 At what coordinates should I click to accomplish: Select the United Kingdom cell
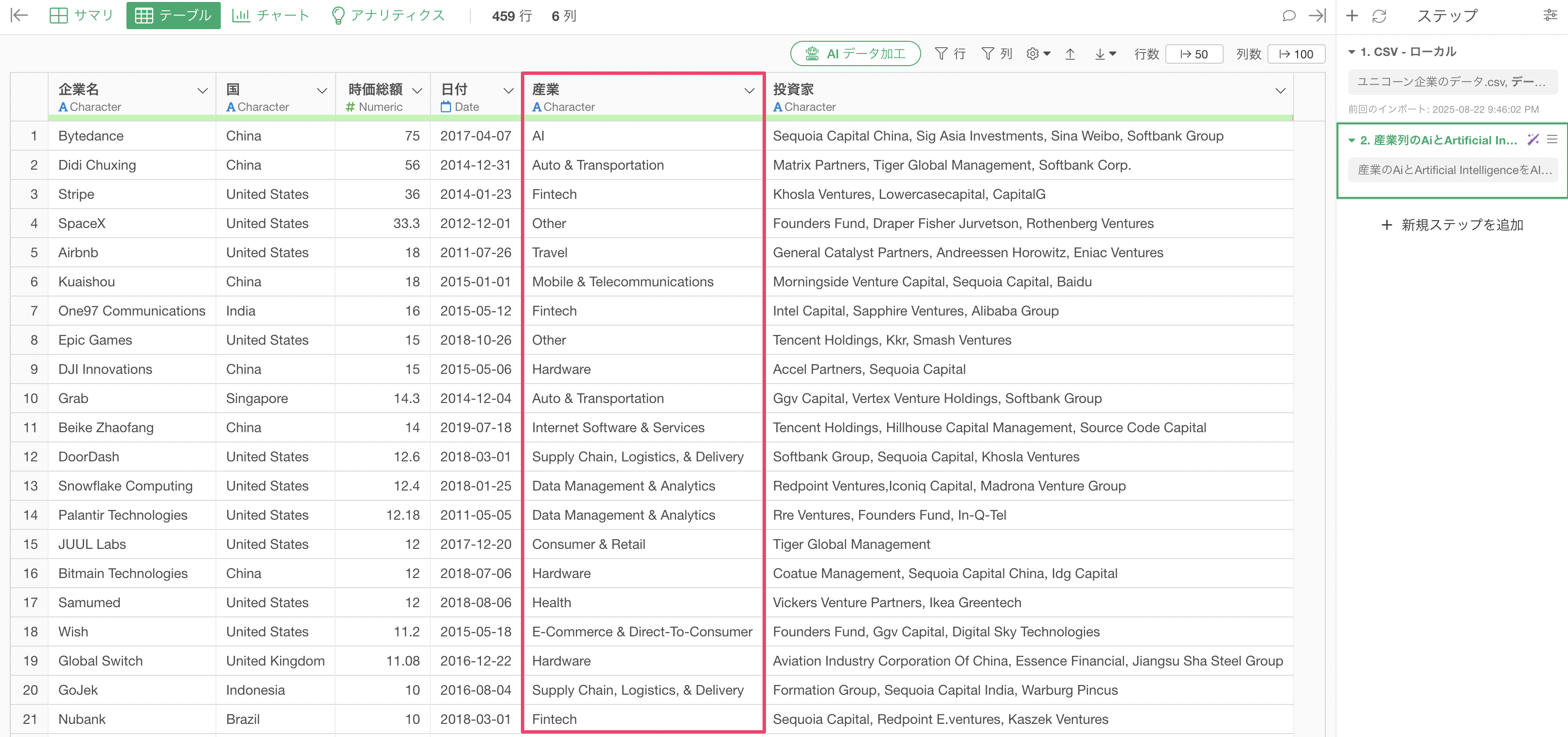point(275,661)
